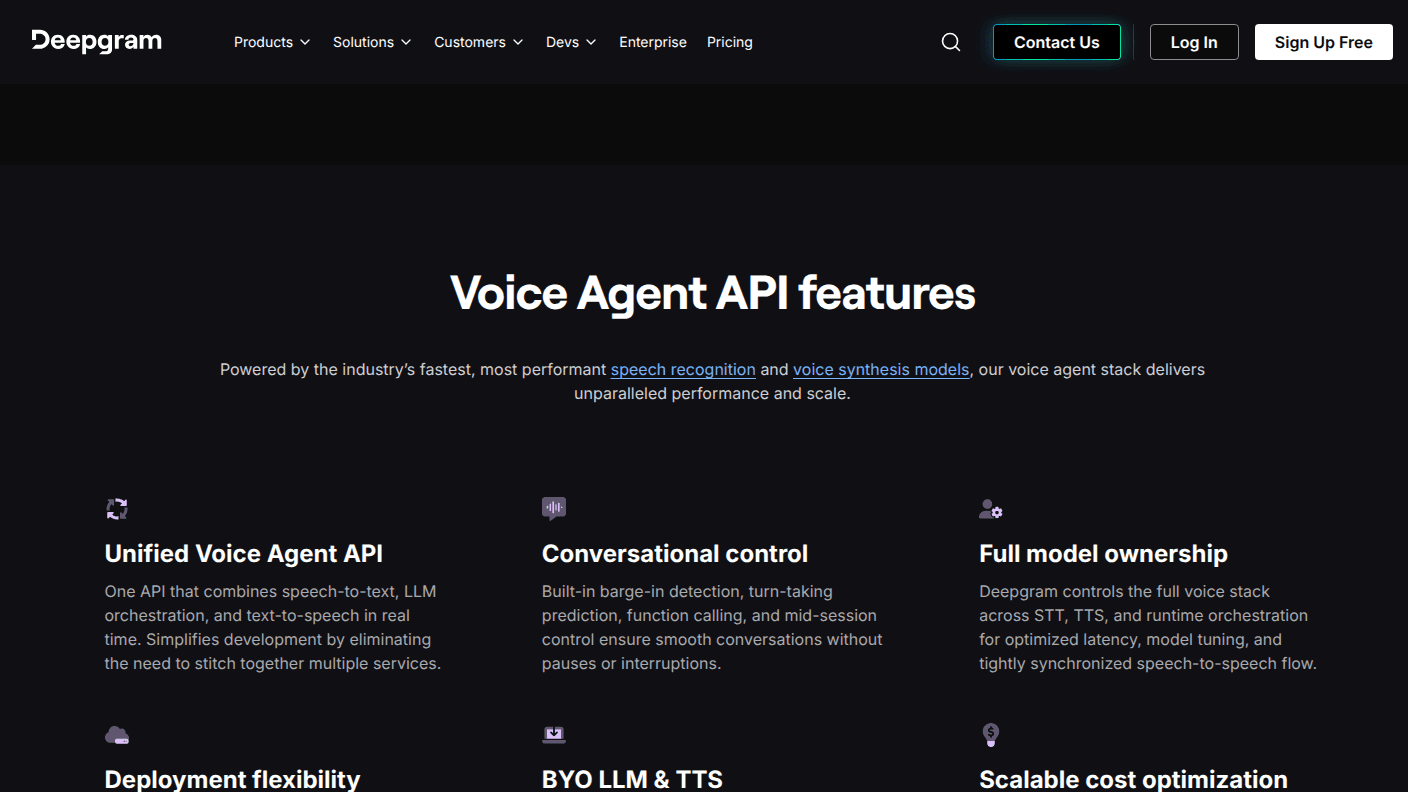
Task: Click the Contact Us button
Action: (x=1057, y=42)
